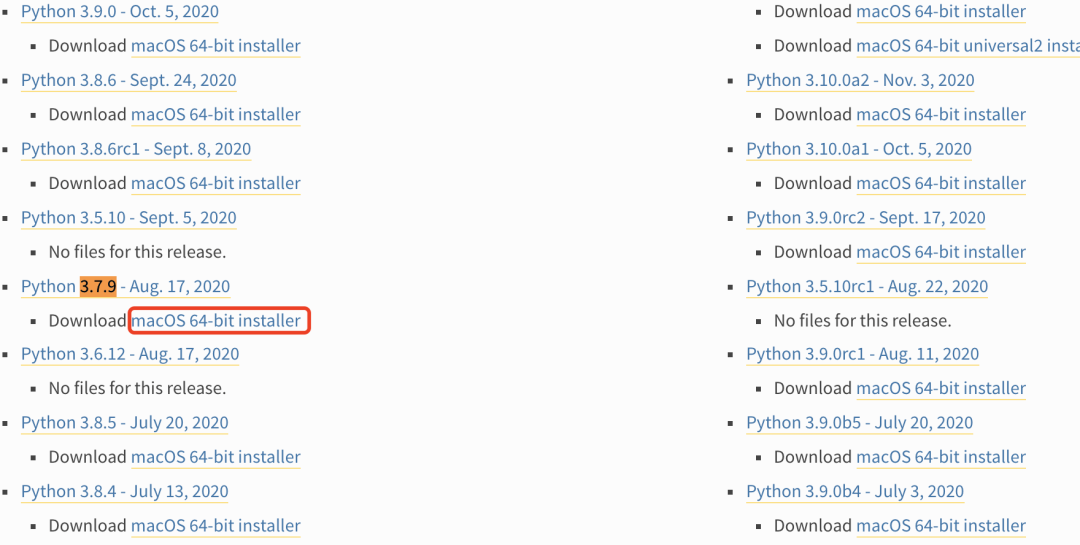Open the Python 3.5.10 - Sept. 5 release link
The width and height of the screenshot is (1080, 545).
[128, 218]
